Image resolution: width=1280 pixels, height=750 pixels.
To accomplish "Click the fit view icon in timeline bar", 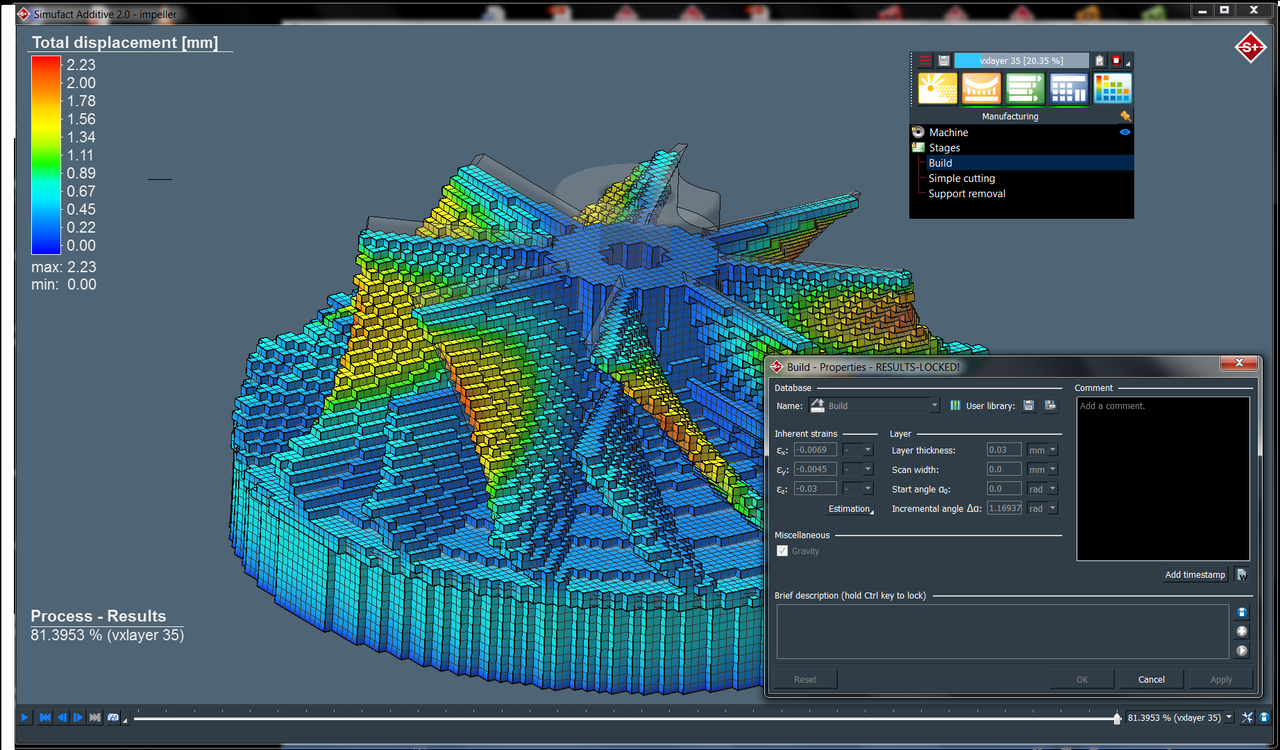I will coord(1247,718).
